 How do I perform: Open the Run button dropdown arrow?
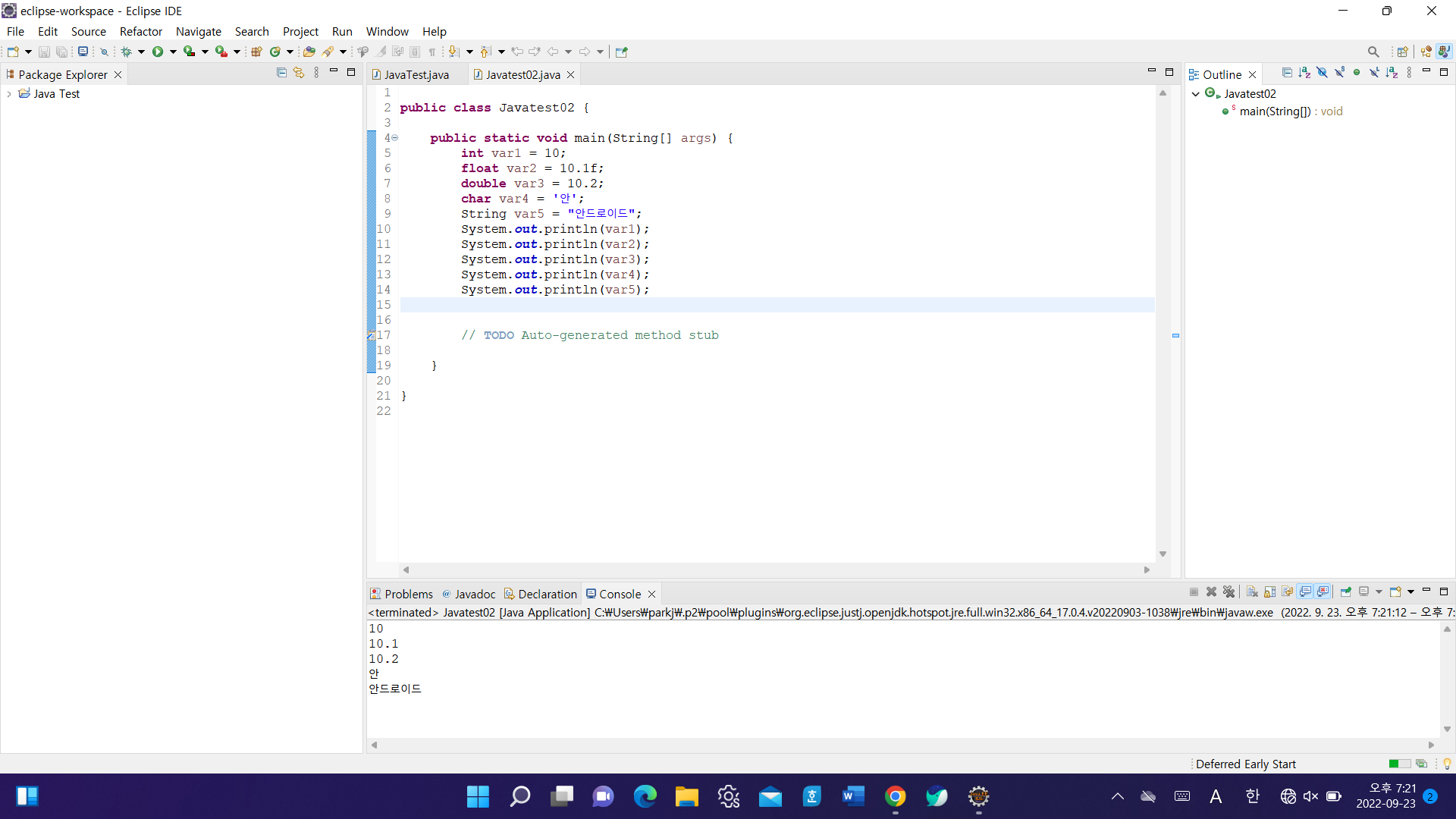(x=173, y=52)
